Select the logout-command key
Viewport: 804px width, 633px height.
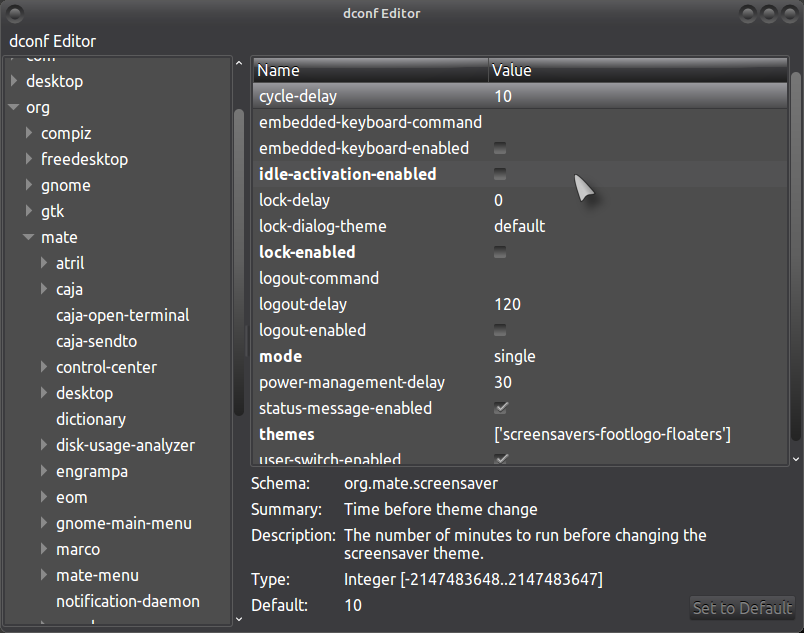(319, 278)
